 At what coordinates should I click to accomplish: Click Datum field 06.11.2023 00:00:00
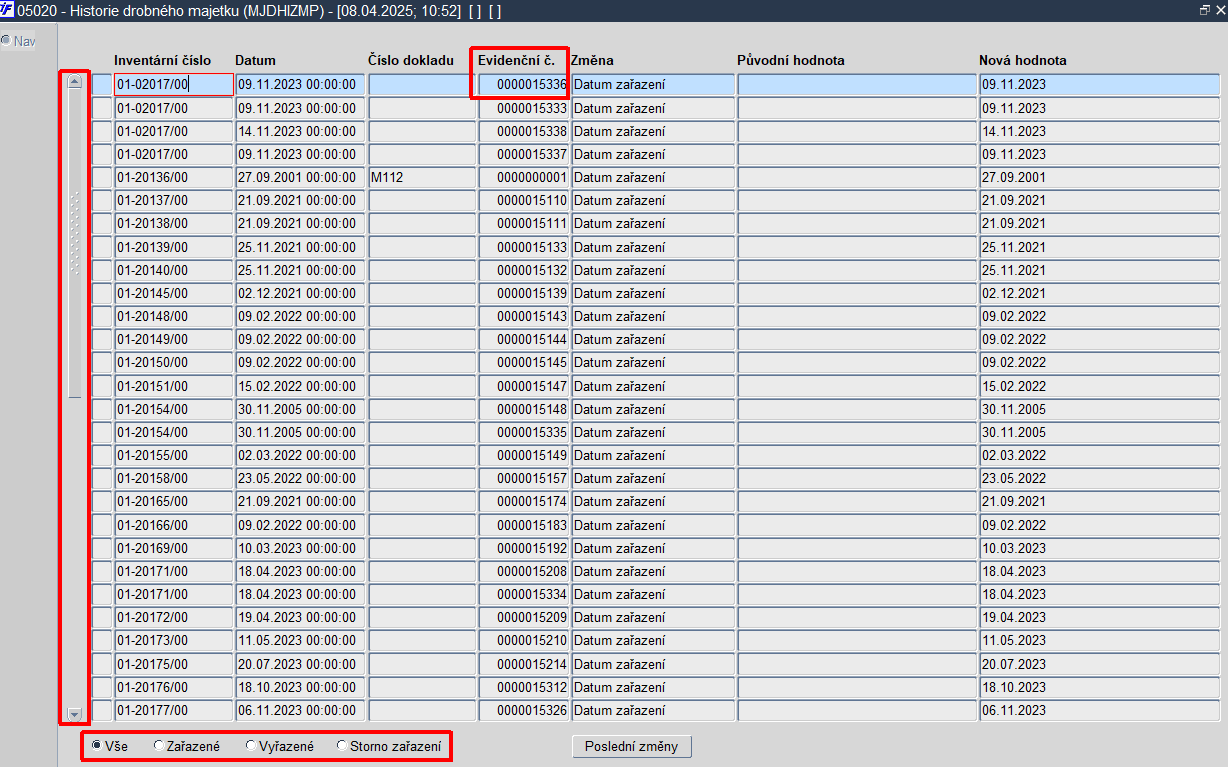coord(300,710)
